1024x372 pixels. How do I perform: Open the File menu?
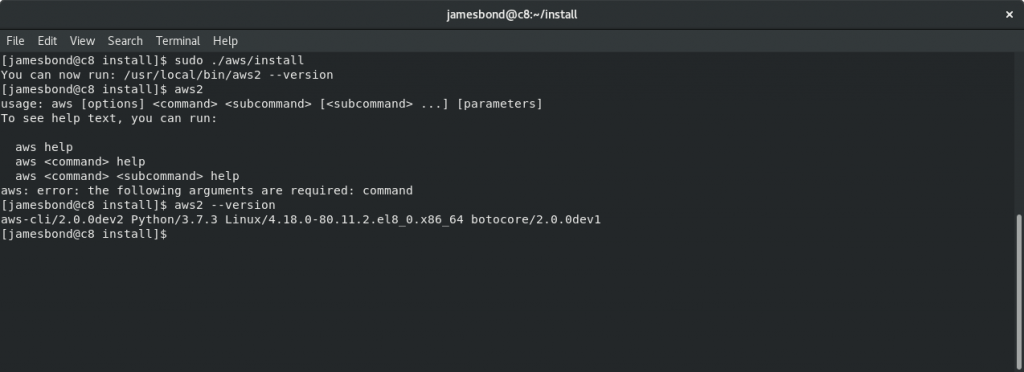(x=15, y=40)
